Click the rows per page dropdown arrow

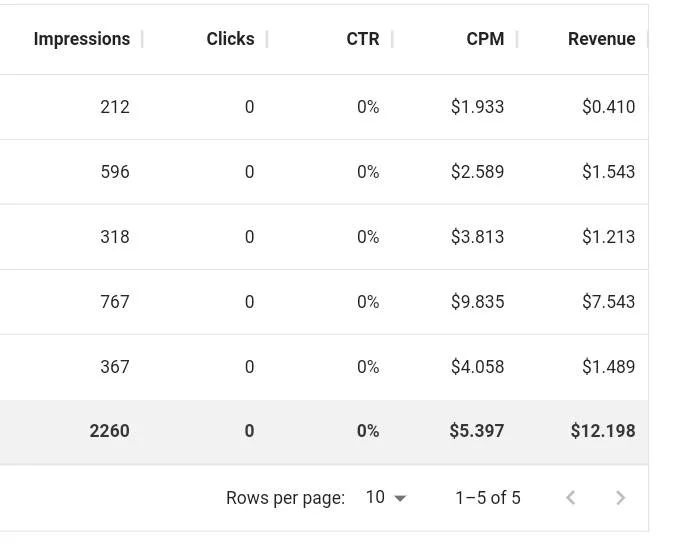(x=400, y=498)
